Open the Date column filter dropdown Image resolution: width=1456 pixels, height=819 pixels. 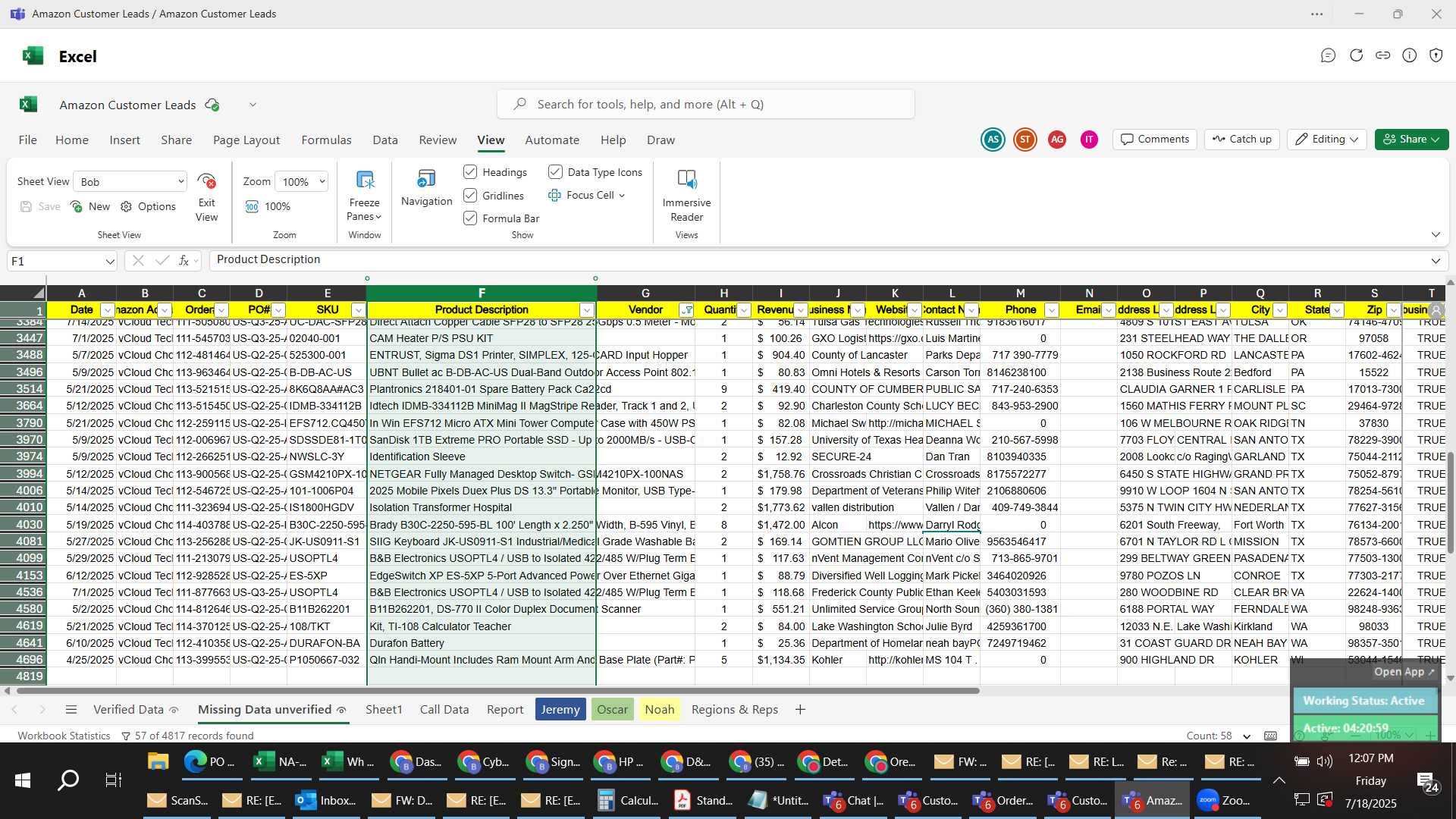click(107, 310)
